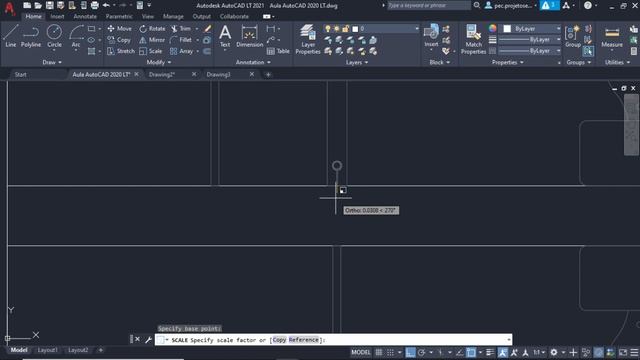Viewport: 640px width, 360px height.
Task: Click the Erase pencil icon
Action: (x=207, y=29)
